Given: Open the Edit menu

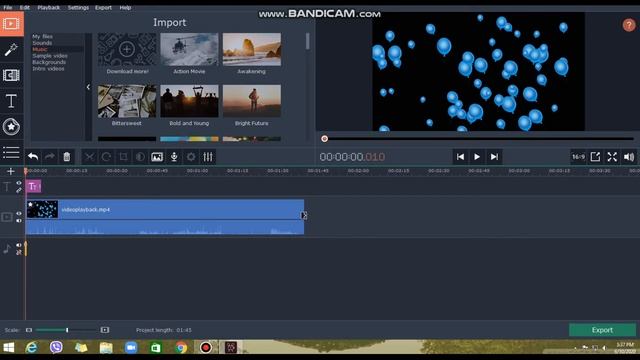Looking at the screenshot, I should click(24, 7).
